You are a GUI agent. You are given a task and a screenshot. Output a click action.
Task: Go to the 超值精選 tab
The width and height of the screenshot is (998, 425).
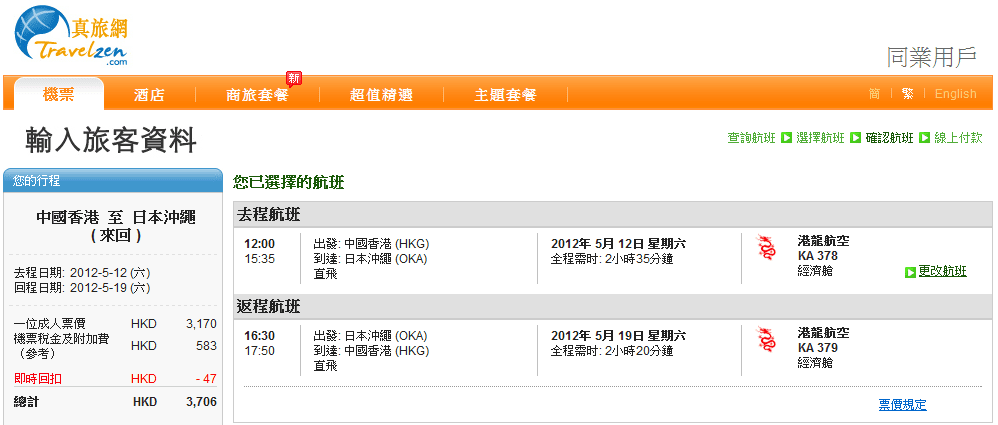pos(381,95)
